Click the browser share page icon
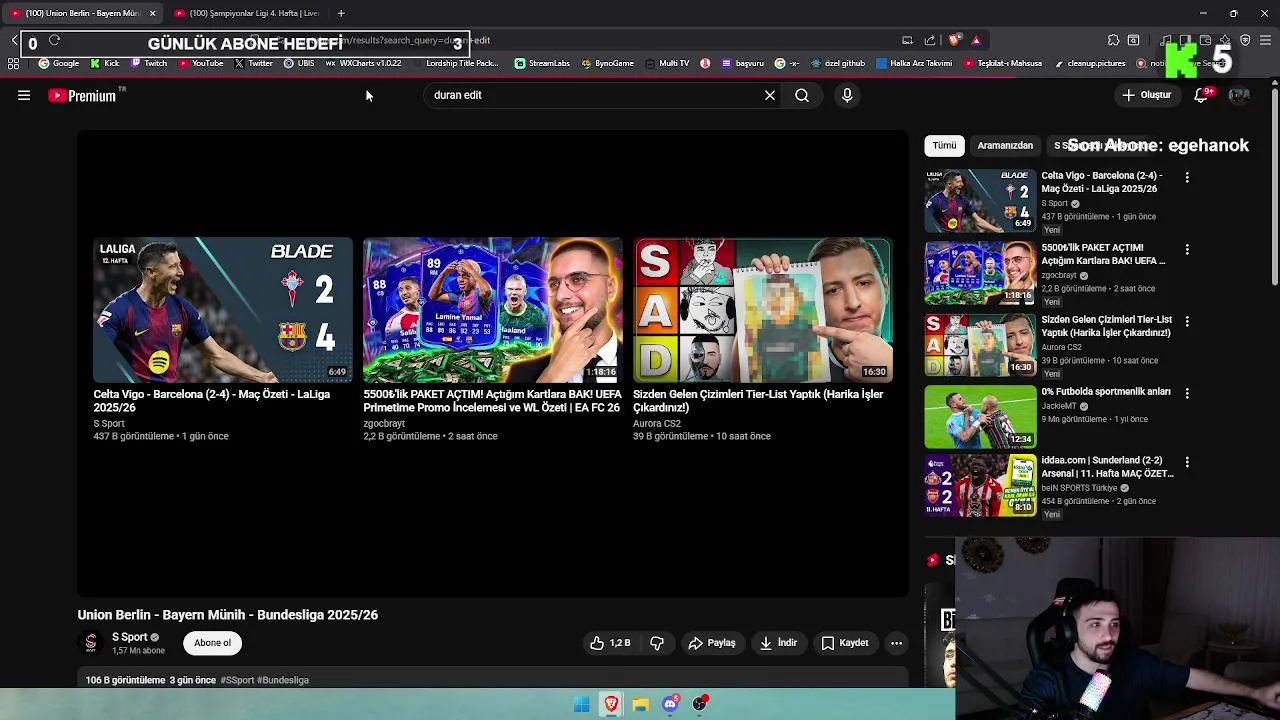 click(930, 40)
